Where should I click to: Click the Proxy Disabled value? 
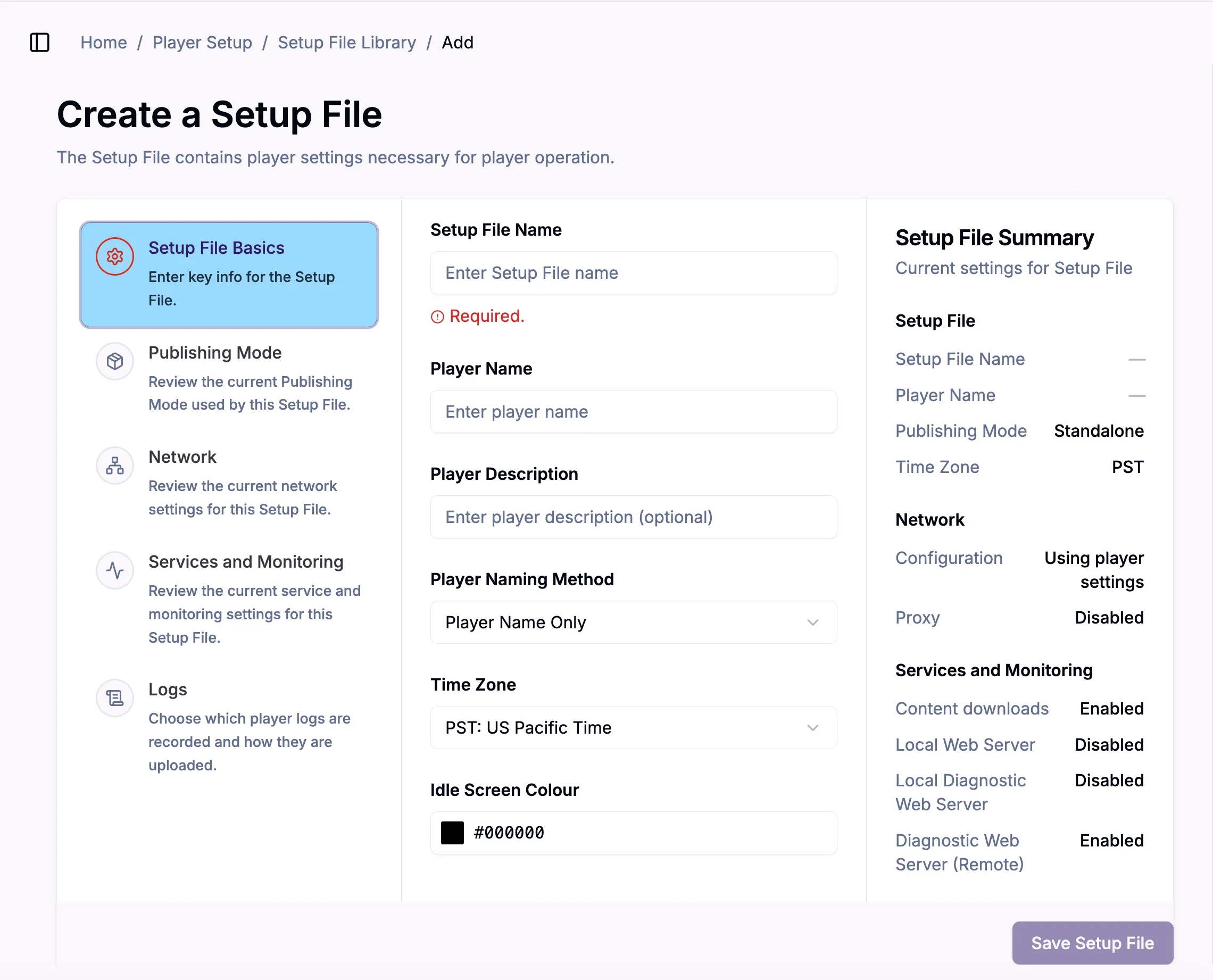[1109, 618]
